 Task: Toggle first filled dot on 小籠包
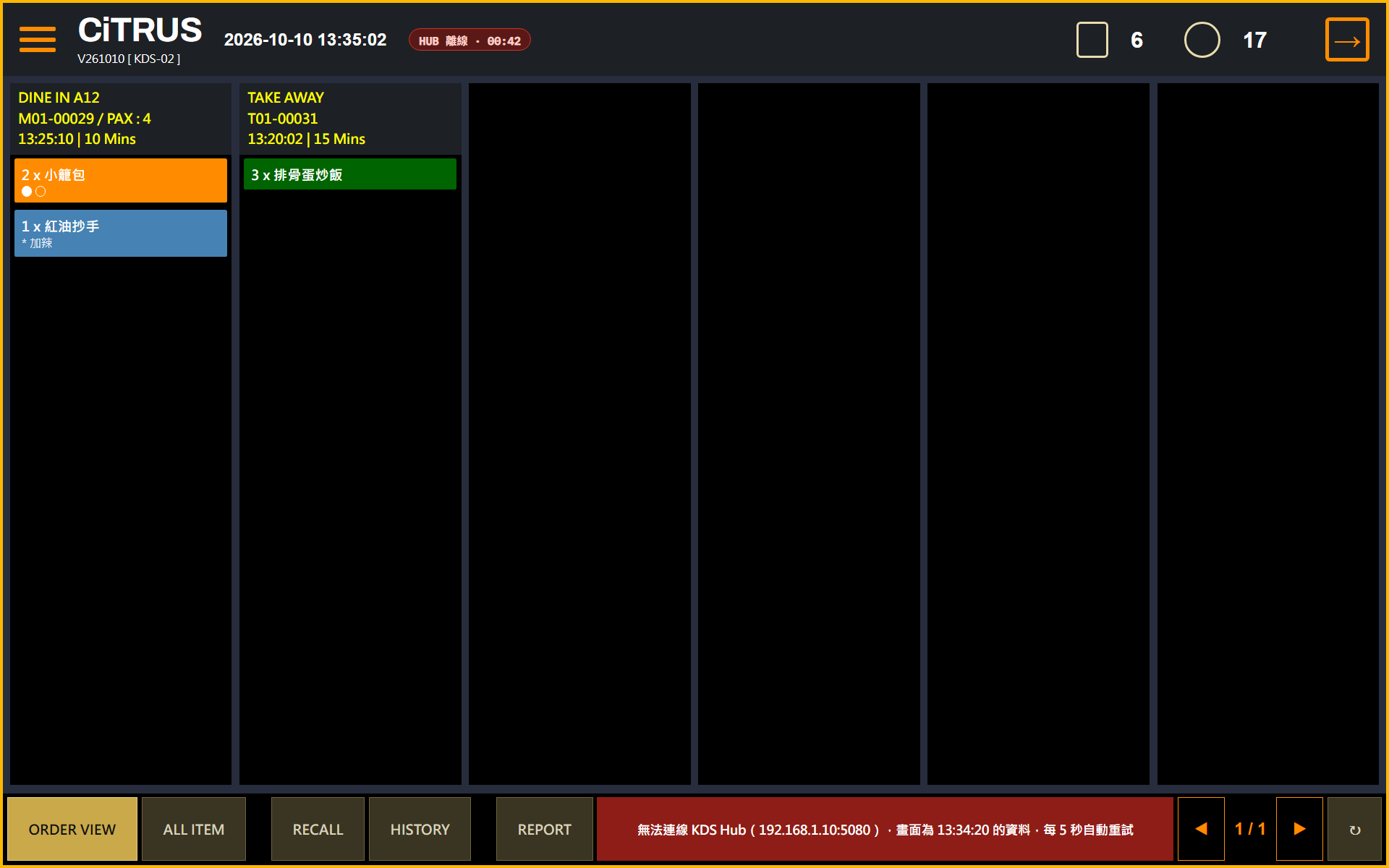click(x=27, y=192)
